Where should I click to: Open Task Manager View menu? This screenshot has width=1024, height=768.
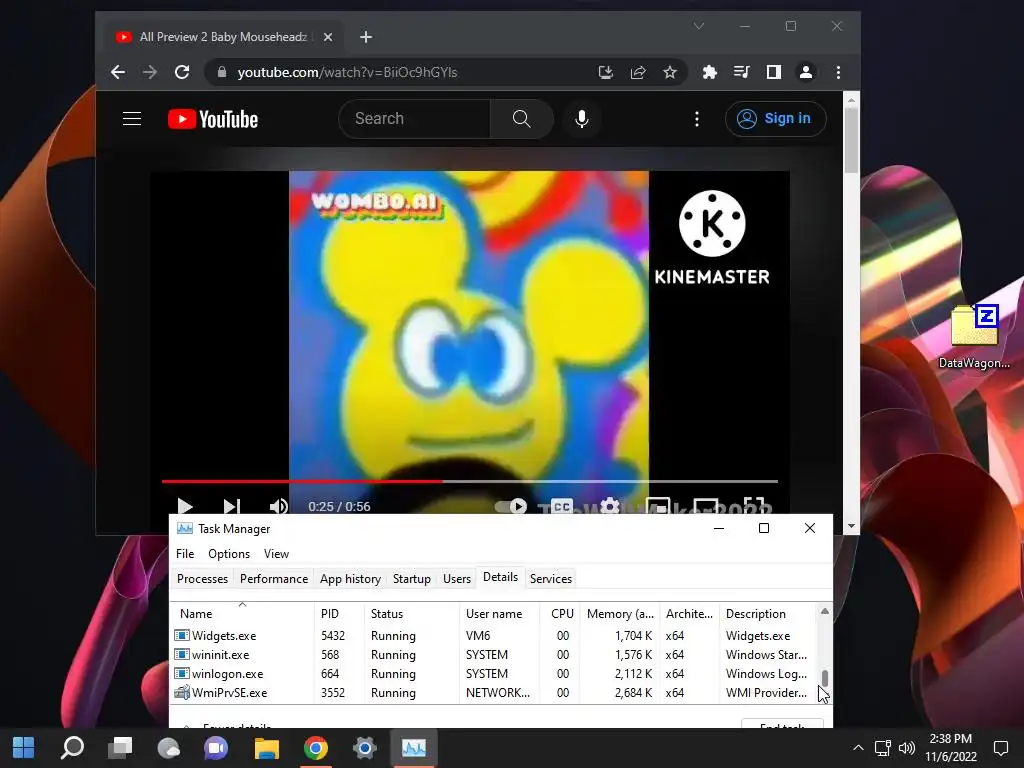(x=276, y=554)
